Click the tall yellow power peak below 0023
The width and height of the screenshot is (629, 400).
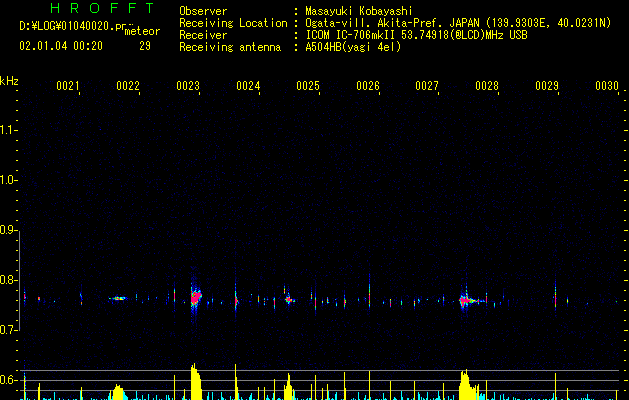point(195,382)
